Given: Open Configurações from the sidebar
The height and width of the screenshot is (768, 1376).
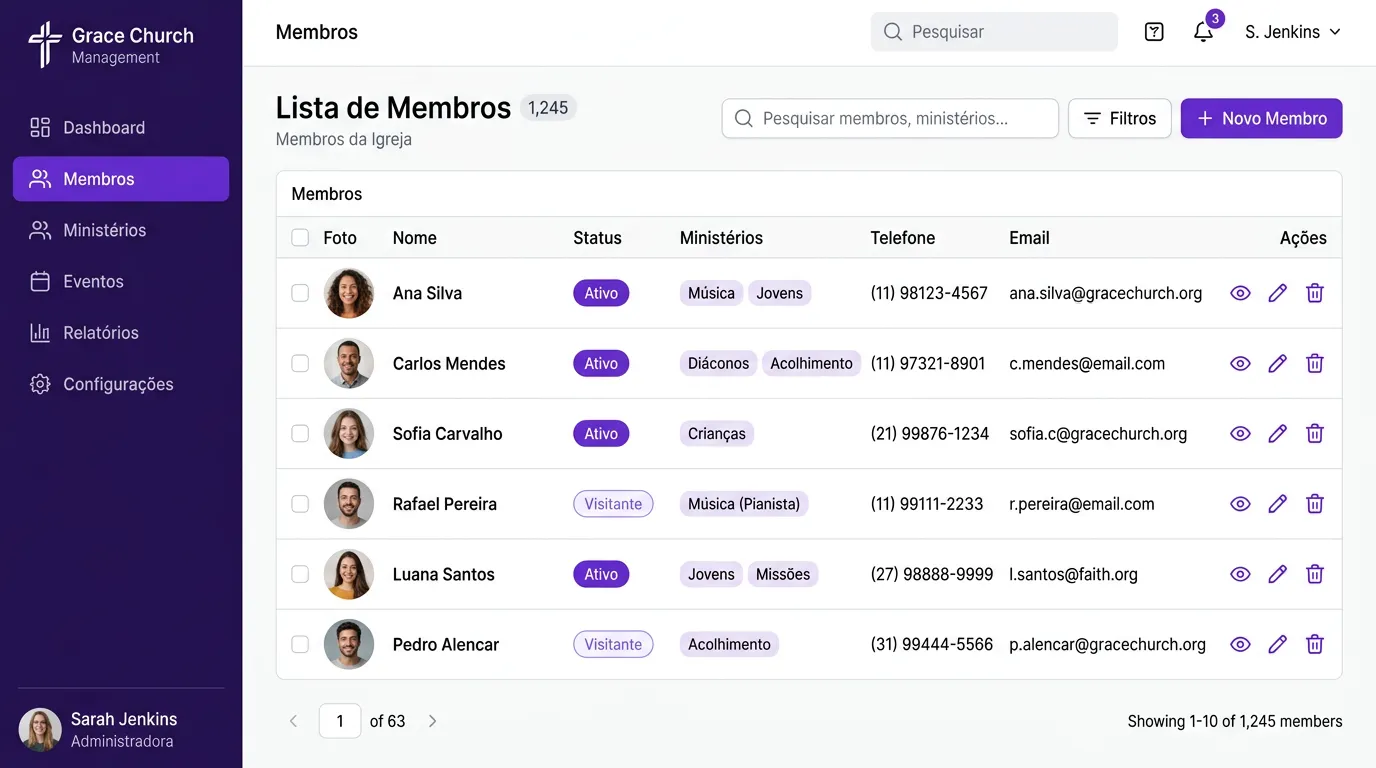Looking at the screenshot, I should (118, 383).
